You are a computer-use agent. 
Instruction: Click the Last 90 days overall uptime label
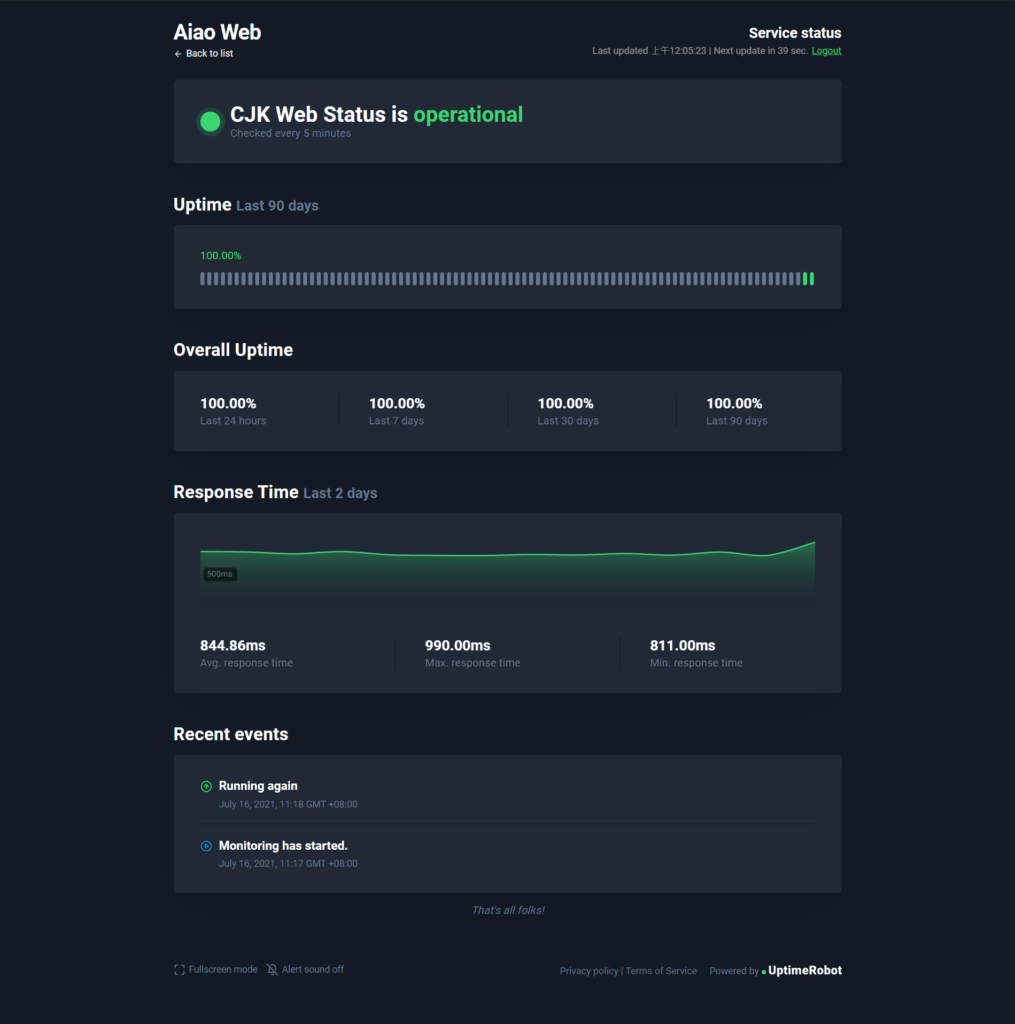736,421
